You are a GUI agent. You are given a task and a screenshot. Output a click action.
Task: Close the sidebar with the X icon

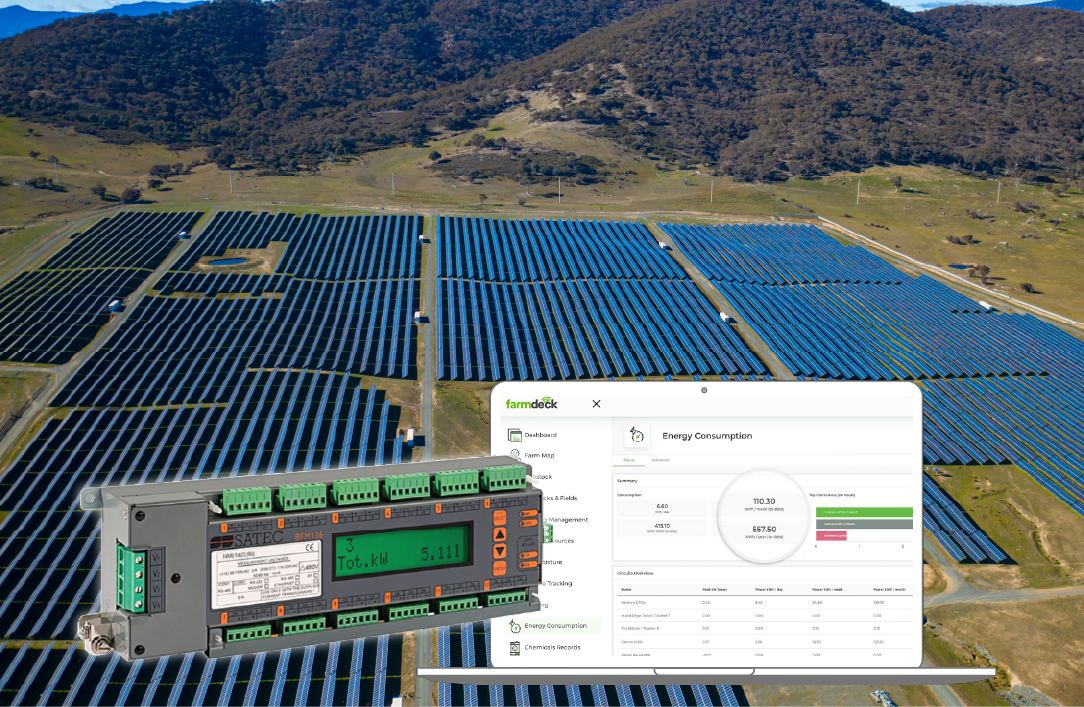(597, 404)
